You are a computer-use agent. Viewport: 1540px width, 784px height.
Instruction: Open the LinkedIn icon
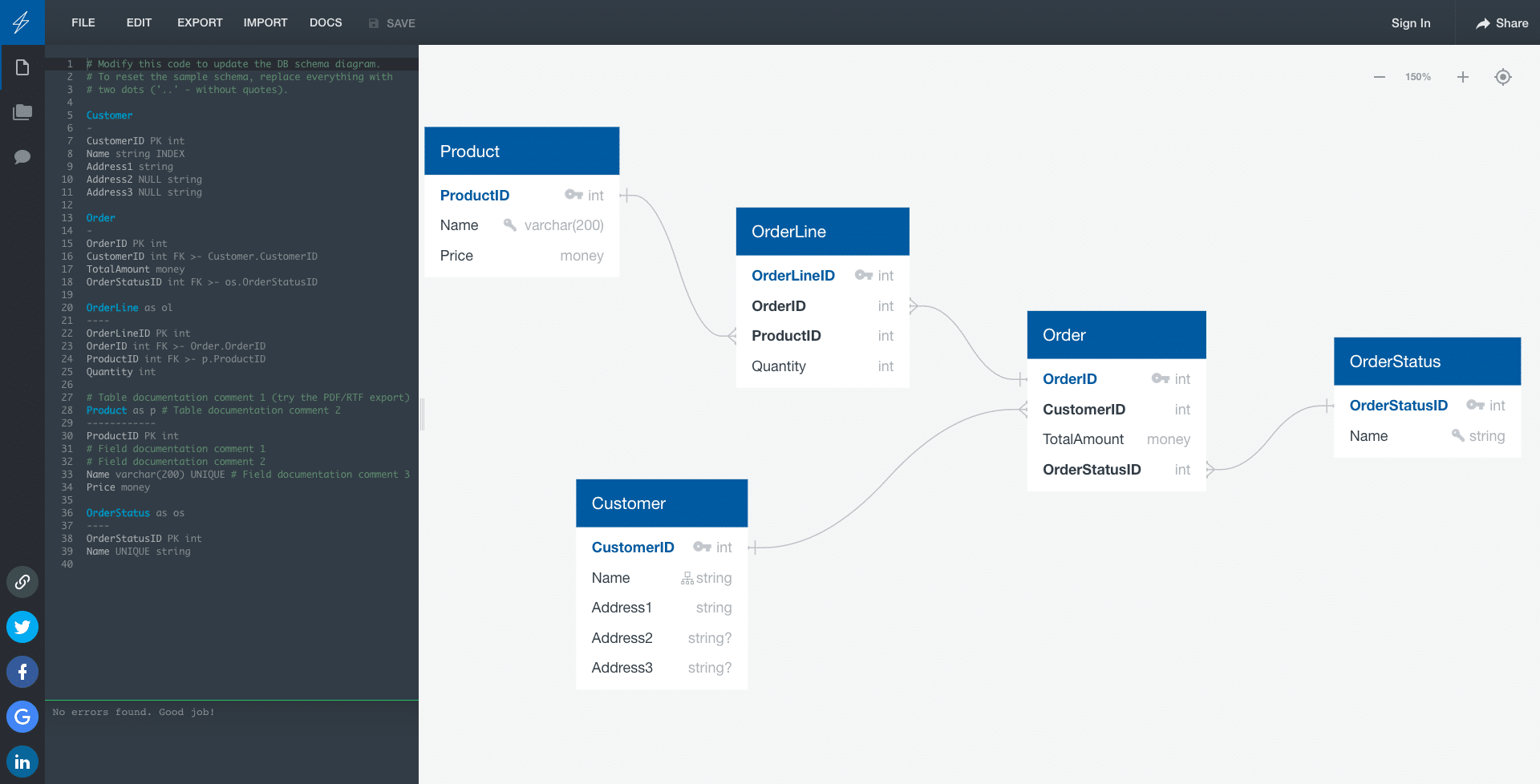pos(22,761)
